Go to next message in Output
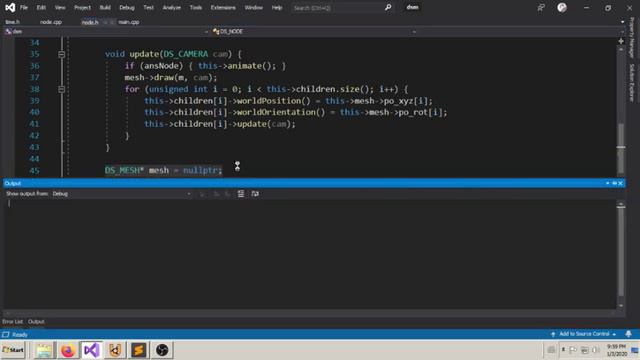This screenshot has height=360, width=640. click(227, 194)
